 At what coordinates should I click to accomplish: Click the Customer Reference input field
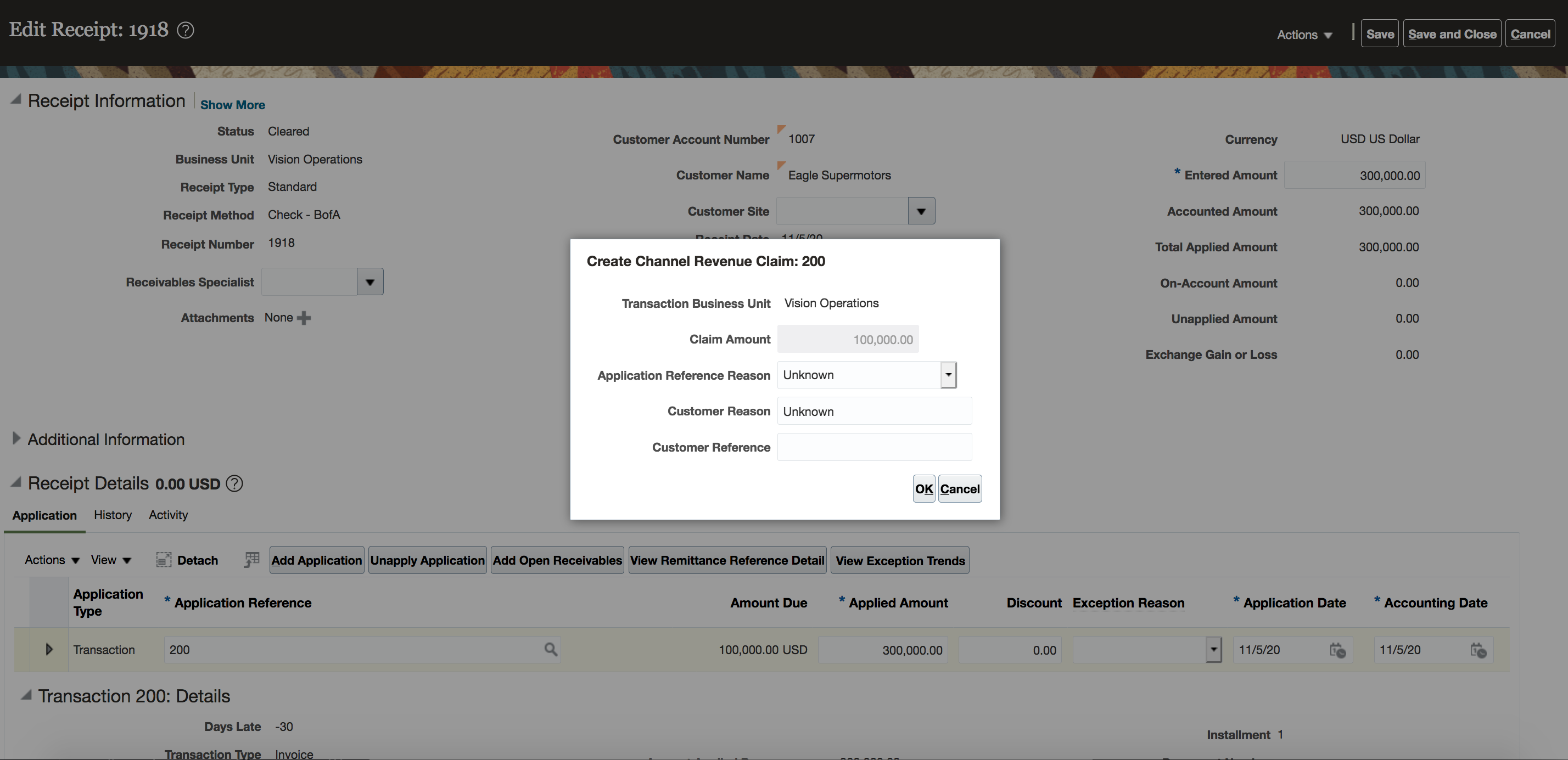click(874, 447)
